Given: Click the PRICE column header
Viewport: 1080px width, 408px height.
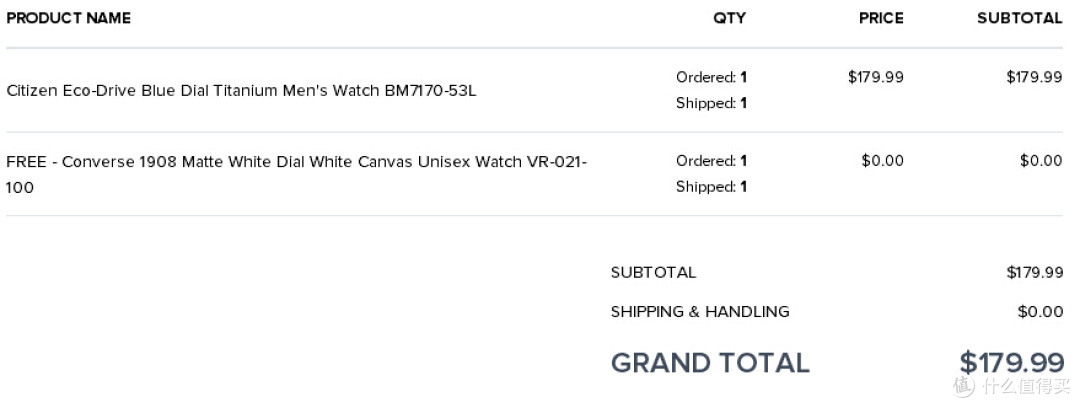Looking at the screenshot, I should (x=881, y=19).
